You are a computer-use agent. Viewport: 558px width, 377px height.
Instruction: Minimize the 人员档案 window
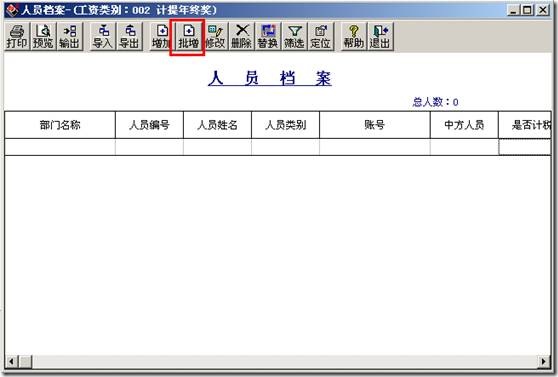click(513, 10)
